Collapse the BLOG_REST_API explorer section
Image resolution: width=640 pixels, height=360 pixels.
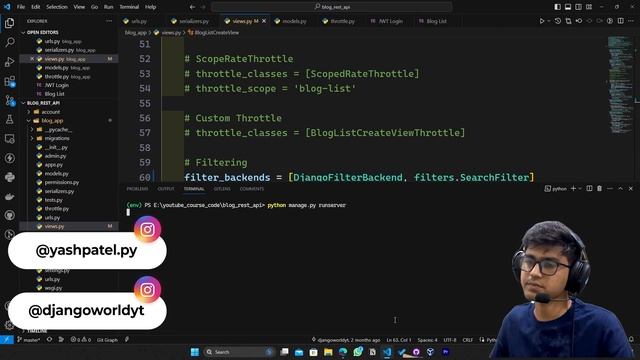tap(43, 103)
